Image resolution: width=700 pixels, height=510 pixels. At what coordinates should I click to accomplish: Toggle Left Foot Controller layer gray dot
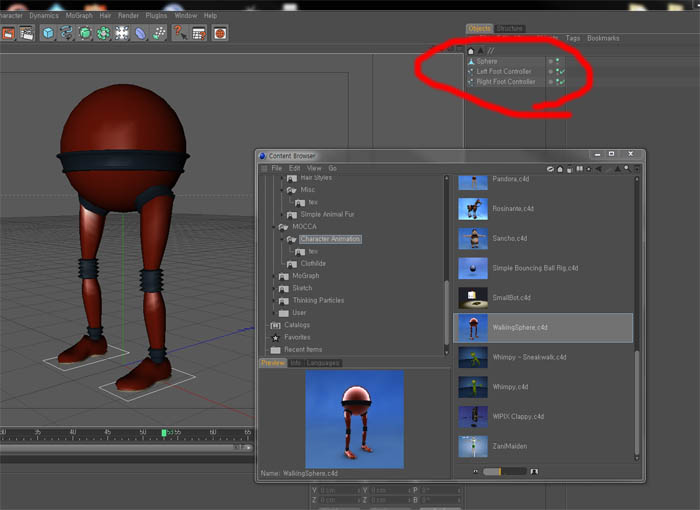point(550,71)
